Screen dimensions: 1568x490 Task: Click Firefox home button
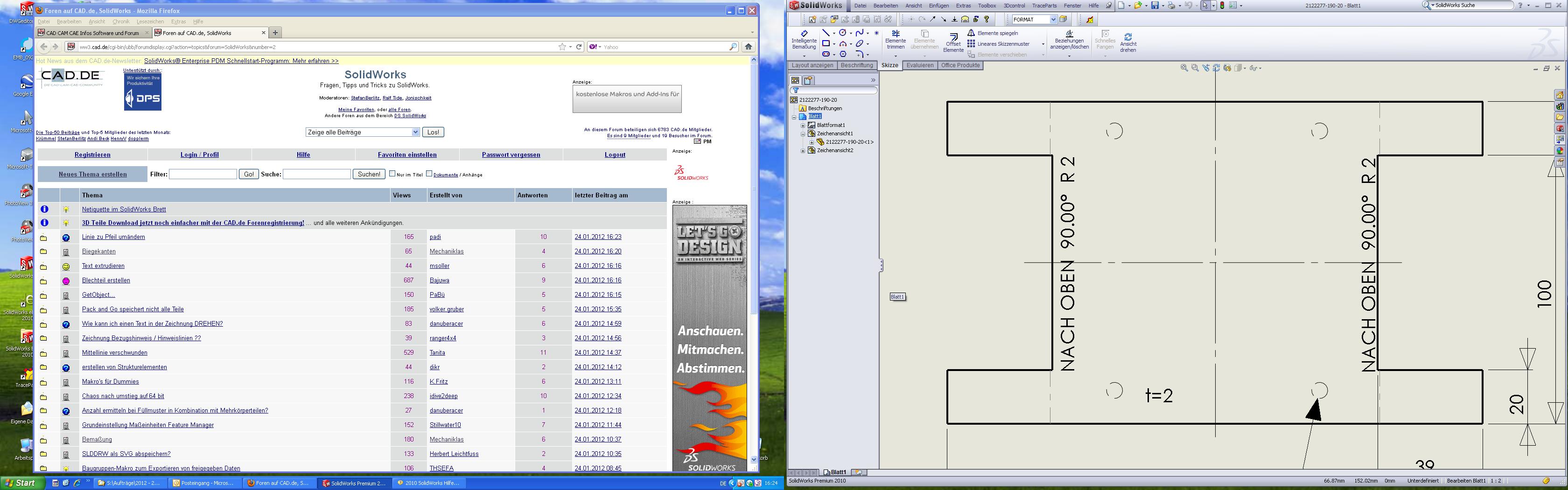pyautogui.click(x=749, y=47)
